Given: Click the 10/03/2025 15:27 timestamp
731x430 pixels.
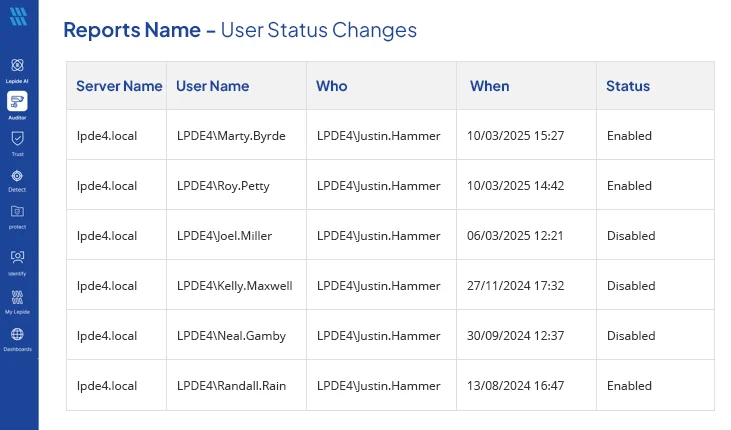Looking at the screenshot, I should tap(516, 136).
